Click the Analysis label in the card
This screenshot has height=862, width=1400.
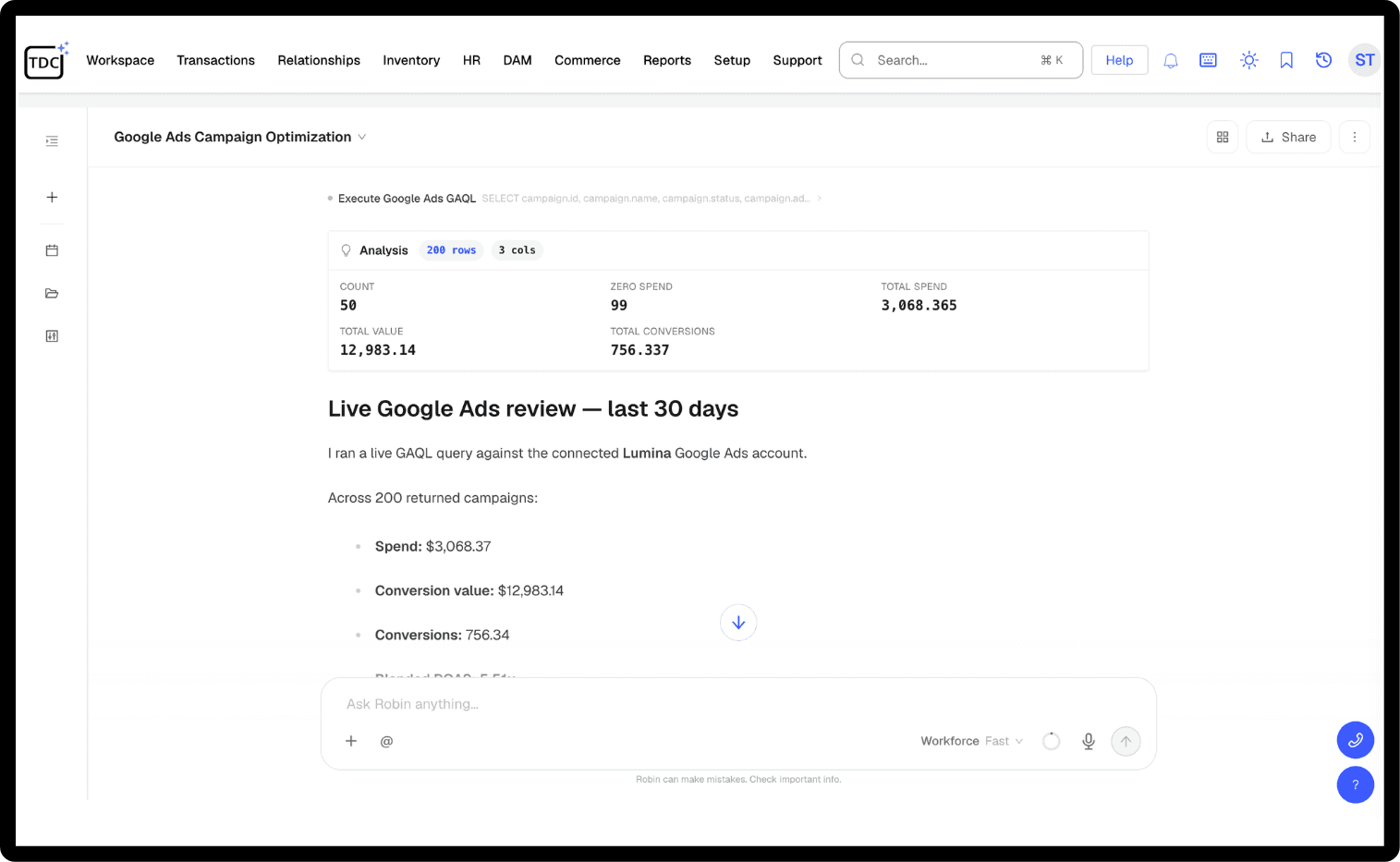[x=383, y=250]
